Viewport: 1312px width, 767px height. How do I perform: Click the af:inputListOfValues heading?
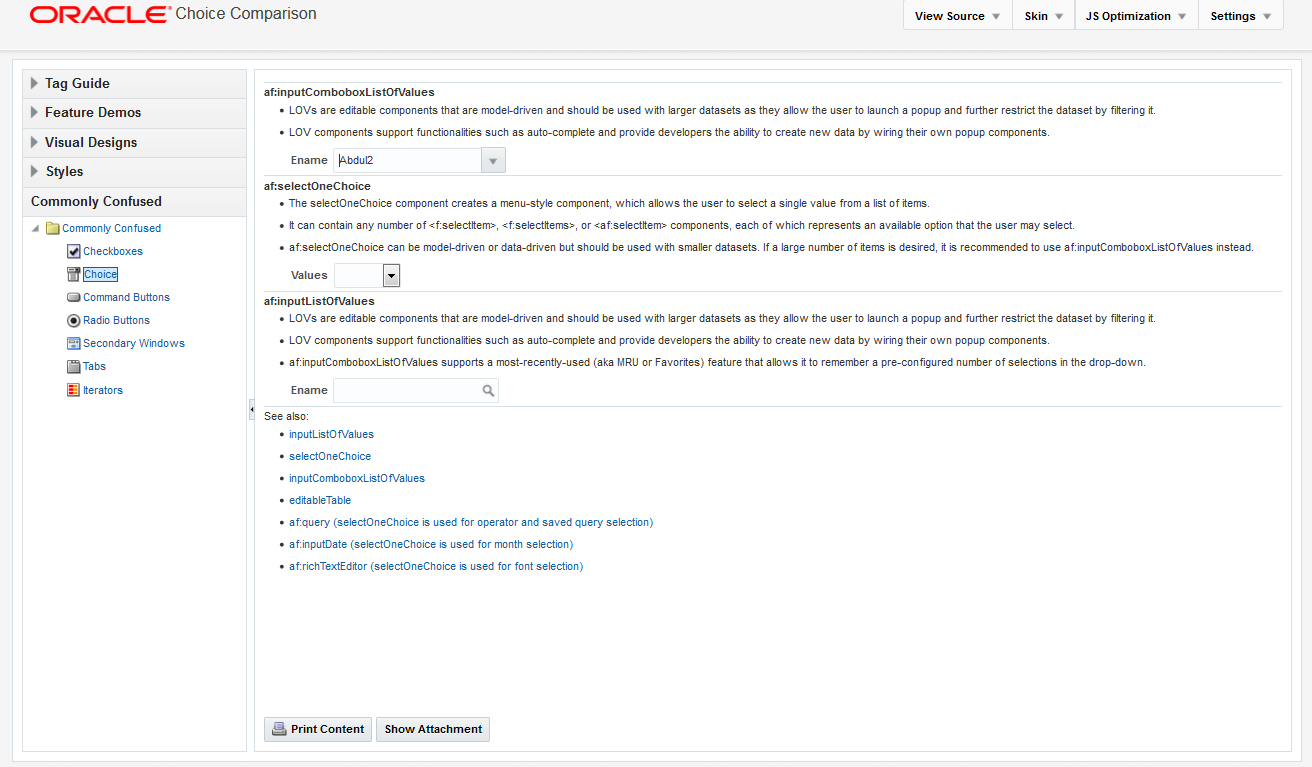[x=319, y=301]
